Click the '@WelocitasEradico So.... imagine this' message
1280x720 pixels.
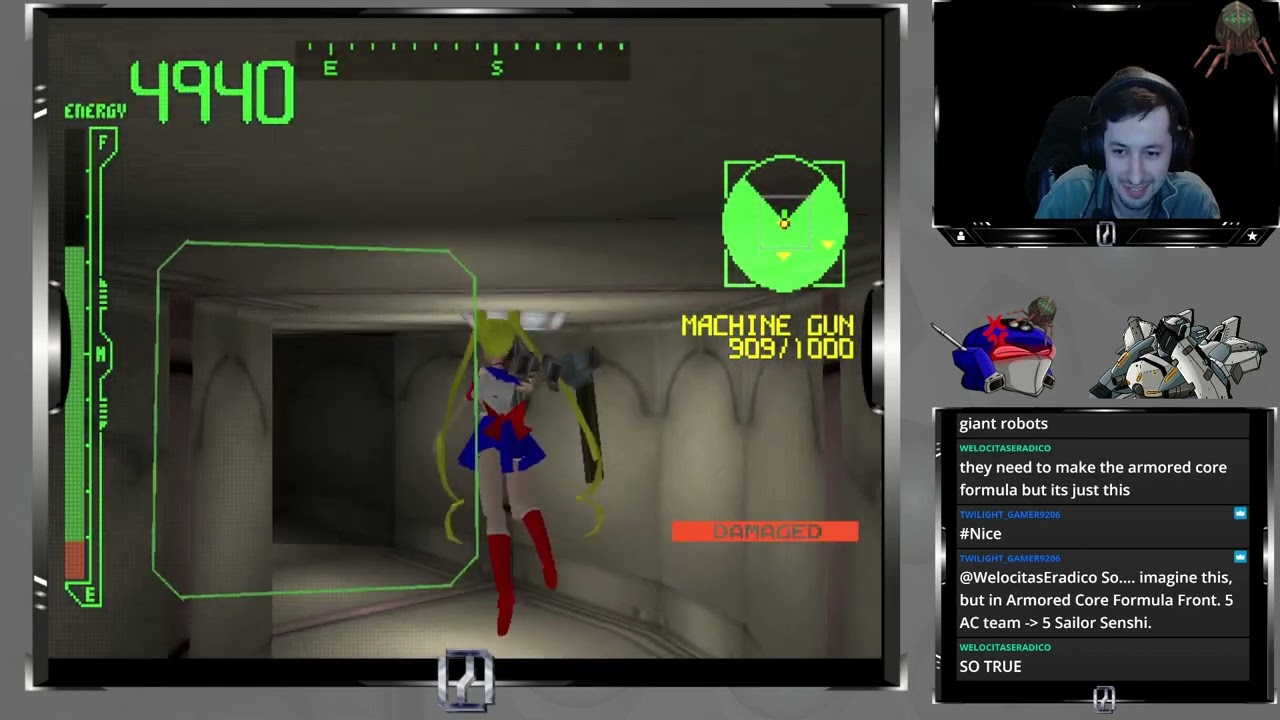tap(1096, 599)
